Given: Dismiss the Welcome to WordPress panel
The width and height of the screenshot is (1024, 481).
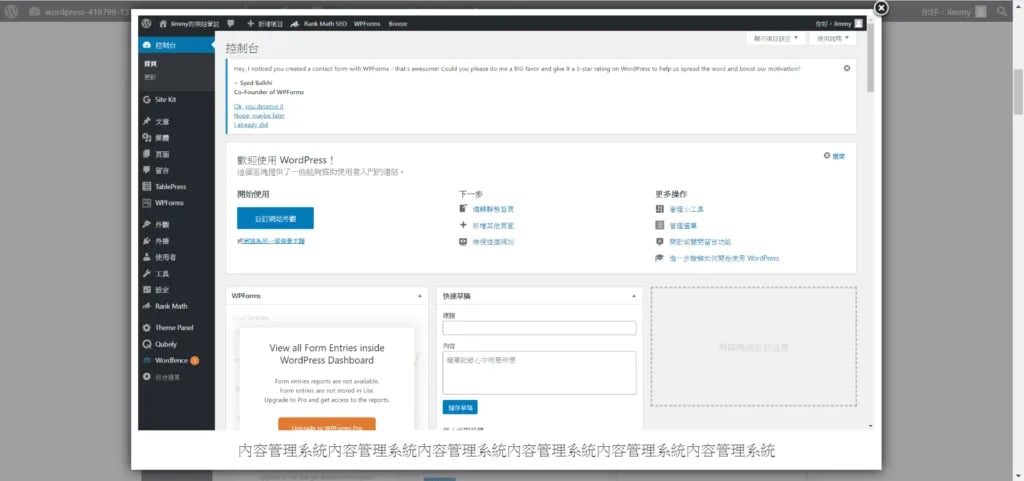Looking at the screenshot, I should (835, 156).
